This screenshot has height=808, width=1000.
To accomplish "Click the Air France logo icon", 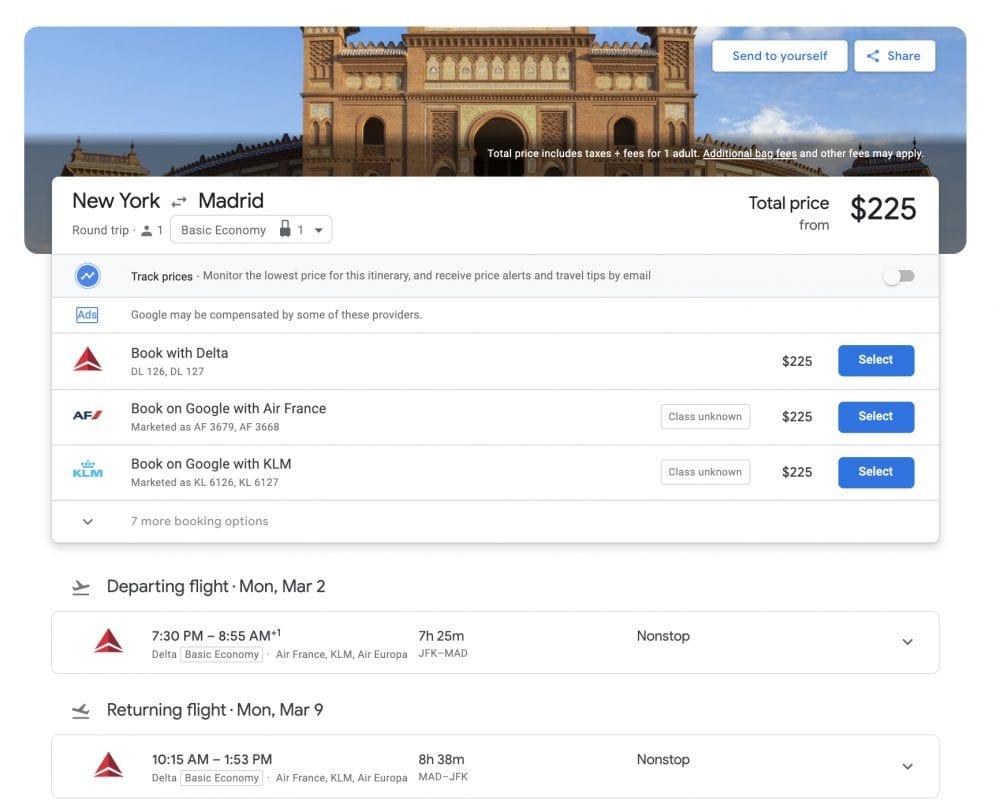I will click(88, 416).
